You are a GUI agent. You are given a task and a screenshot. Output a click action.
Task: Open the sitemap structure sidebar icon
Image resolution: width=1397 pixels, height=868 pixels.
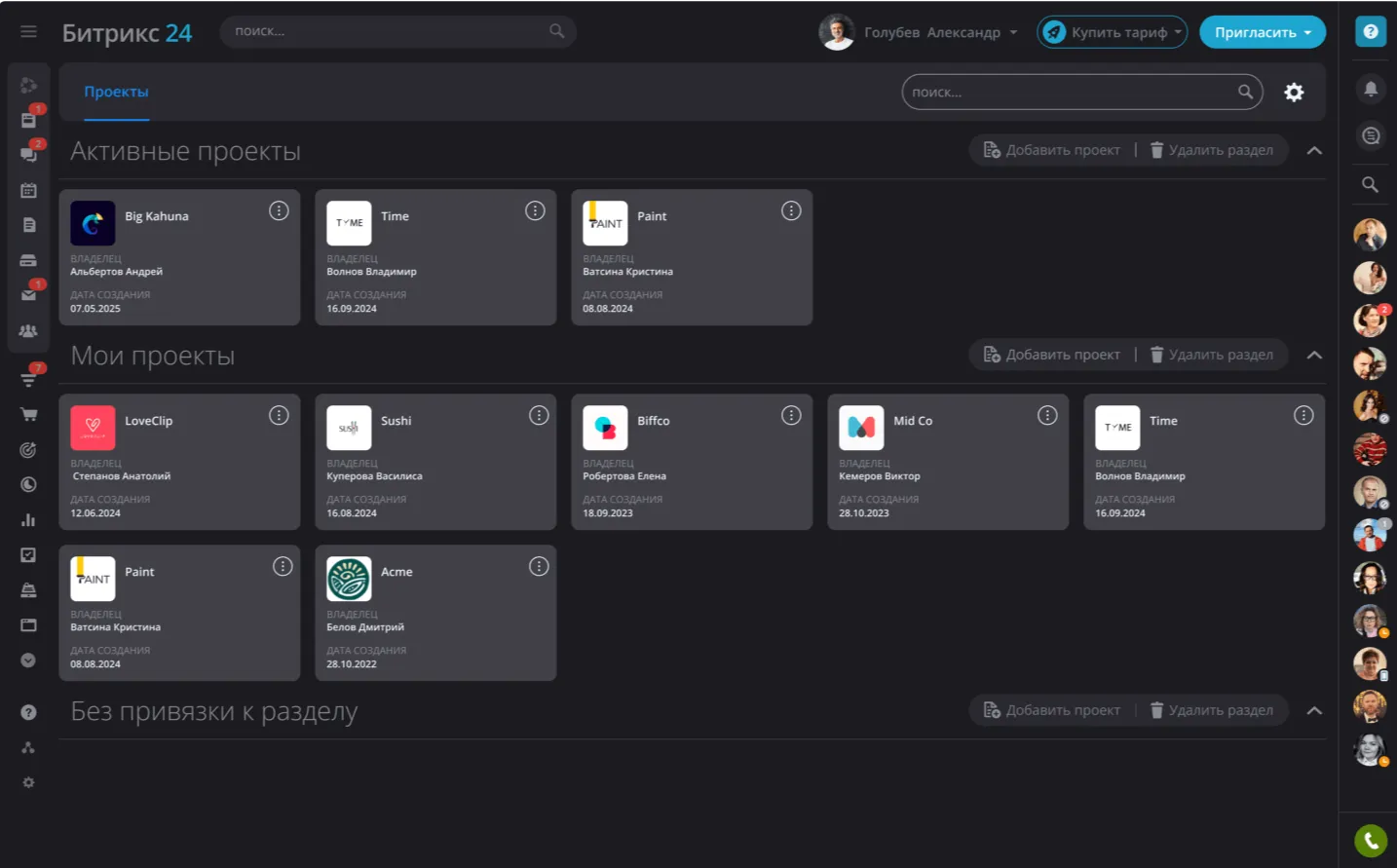(x=28, y=747)
